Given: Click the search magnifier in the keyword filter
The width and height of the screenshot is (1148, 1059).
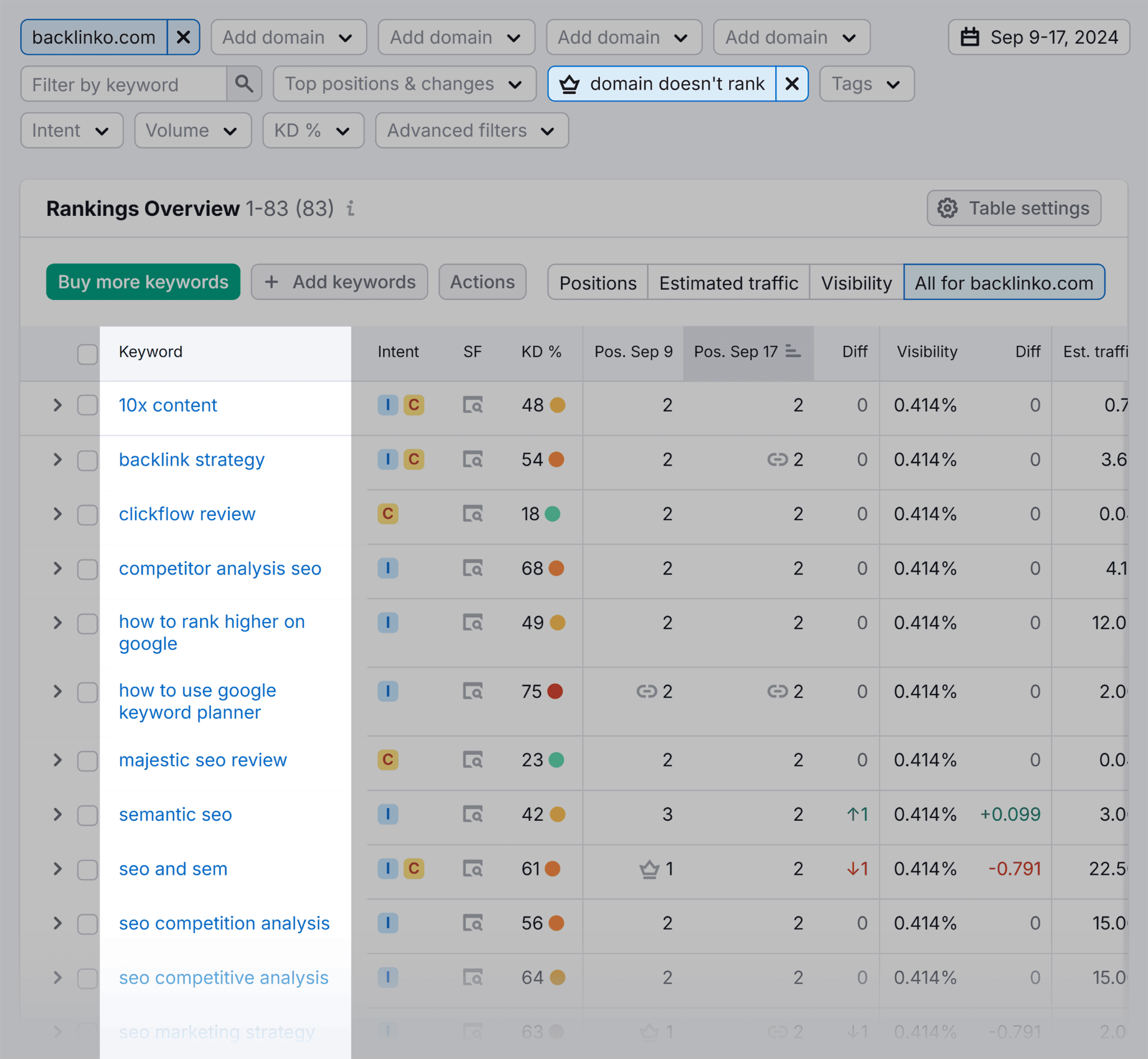Looking at the screenshot, I should pos(244,84).
